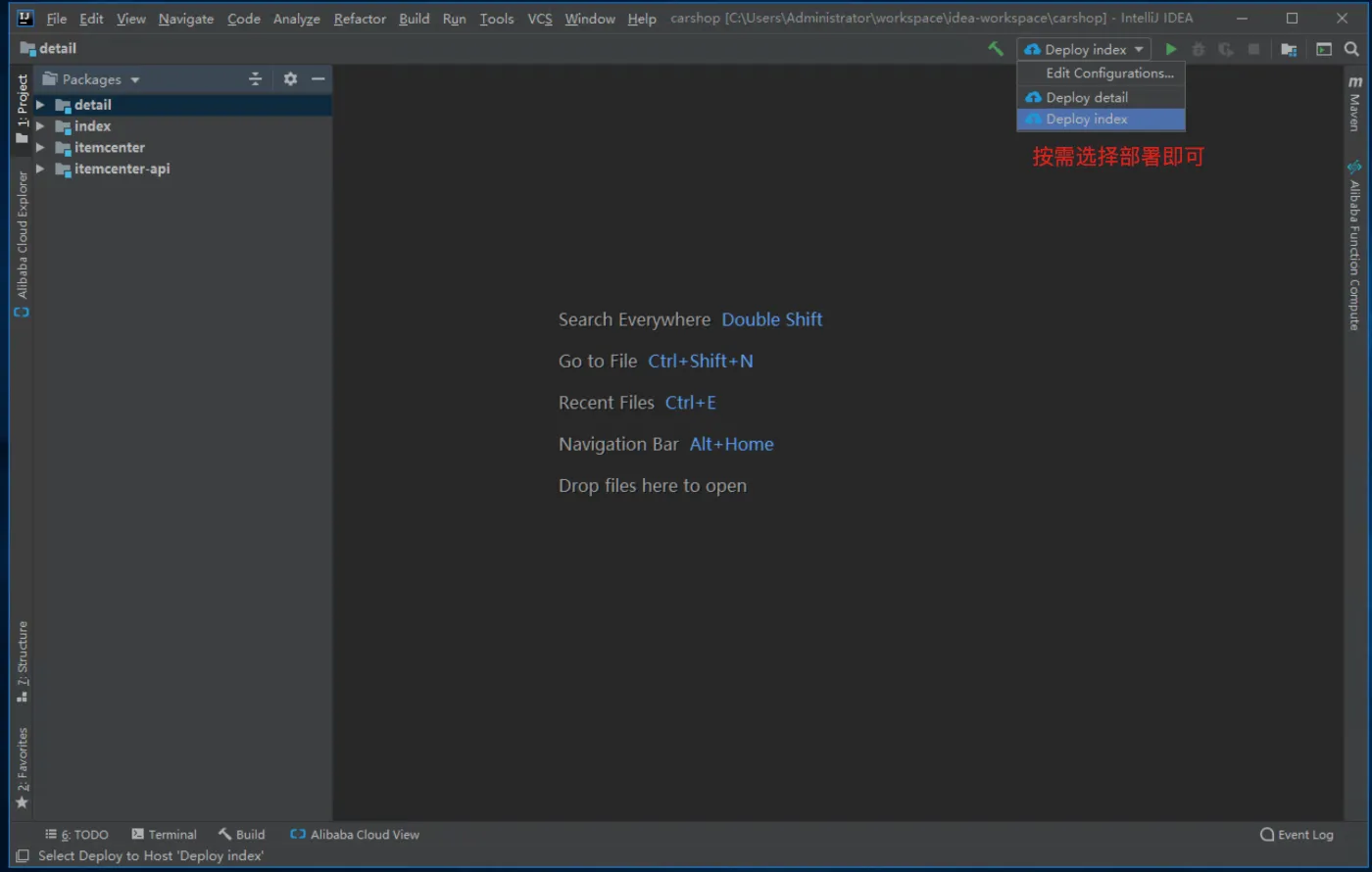Click the Alt+Home shortcut text
This screenshot has width=1372, height=872.
(732, 445)
